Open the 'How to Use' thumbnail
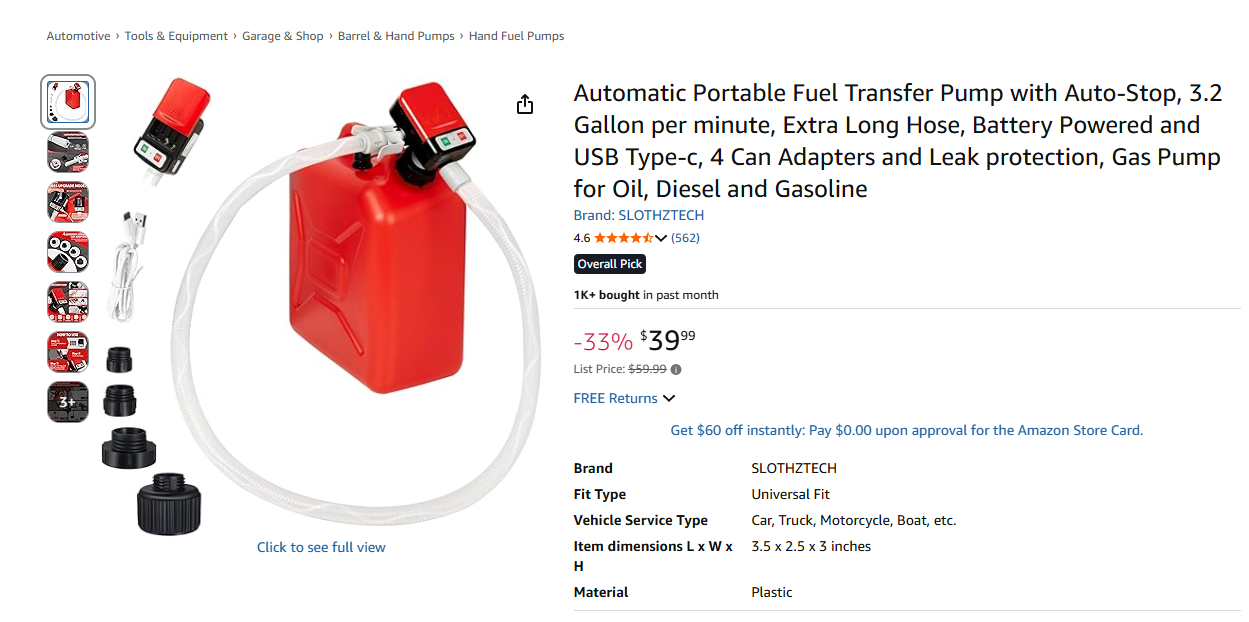 click(68, 352)
